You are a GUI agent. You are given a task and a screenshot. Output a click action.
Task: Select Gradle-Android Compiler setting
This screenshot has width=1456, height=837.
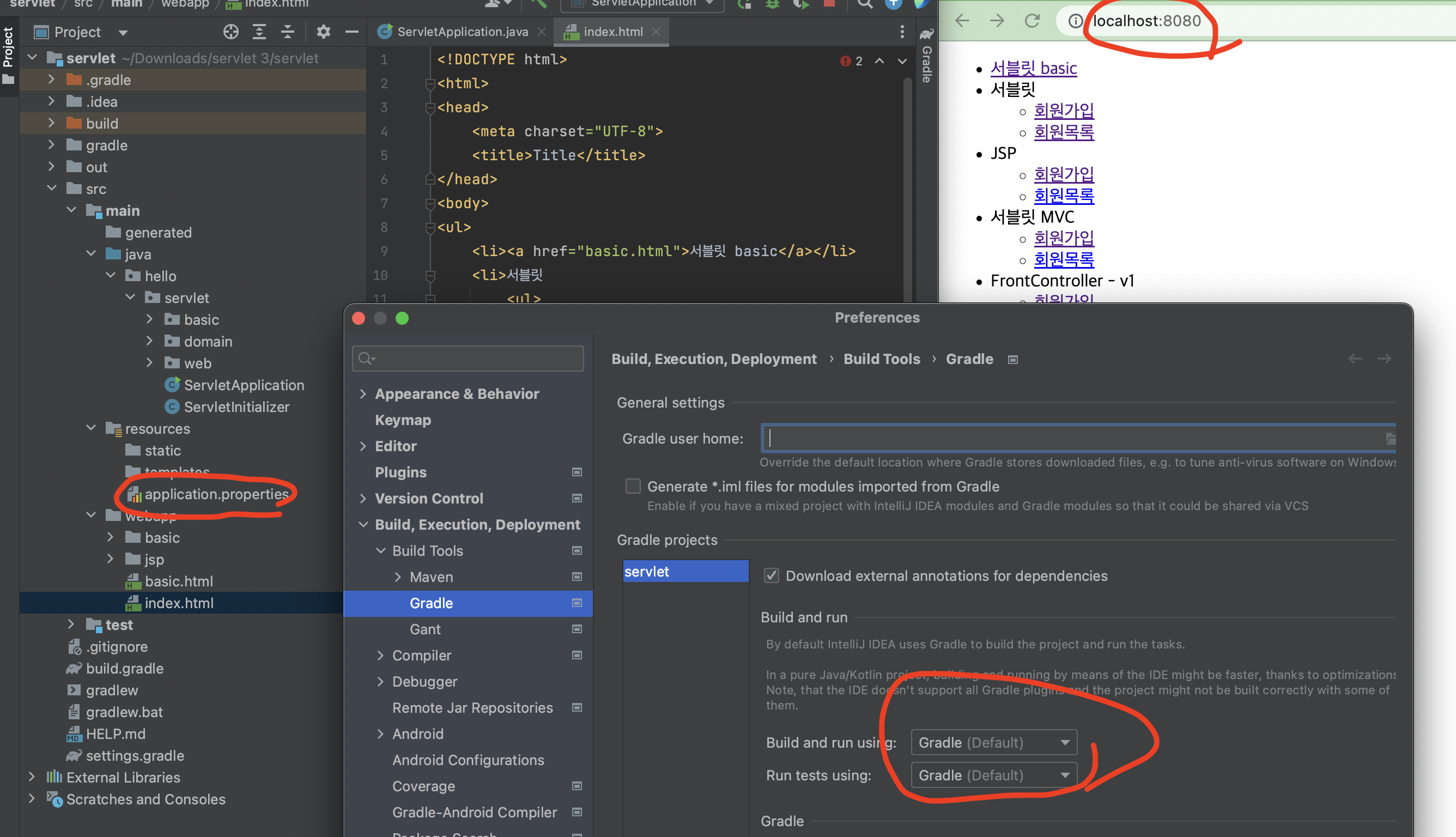474,812
